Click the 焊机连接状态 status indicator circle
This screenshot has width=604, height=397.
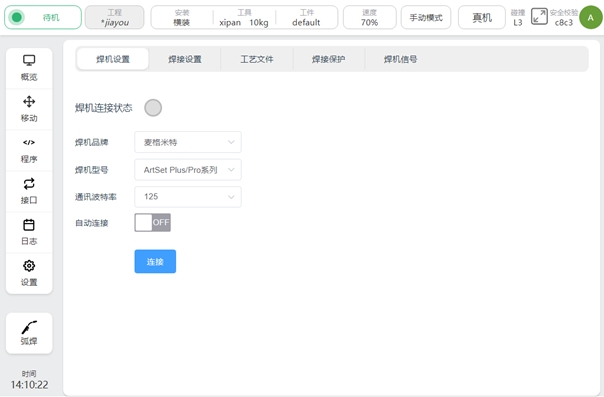click(x=153, y=108)
